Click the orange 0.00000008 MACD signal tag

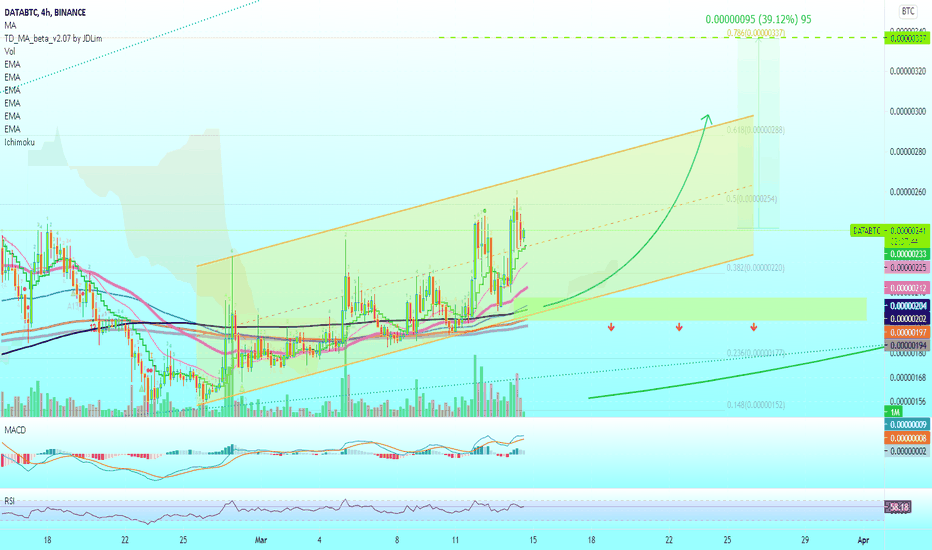click(x=906, y=438)
